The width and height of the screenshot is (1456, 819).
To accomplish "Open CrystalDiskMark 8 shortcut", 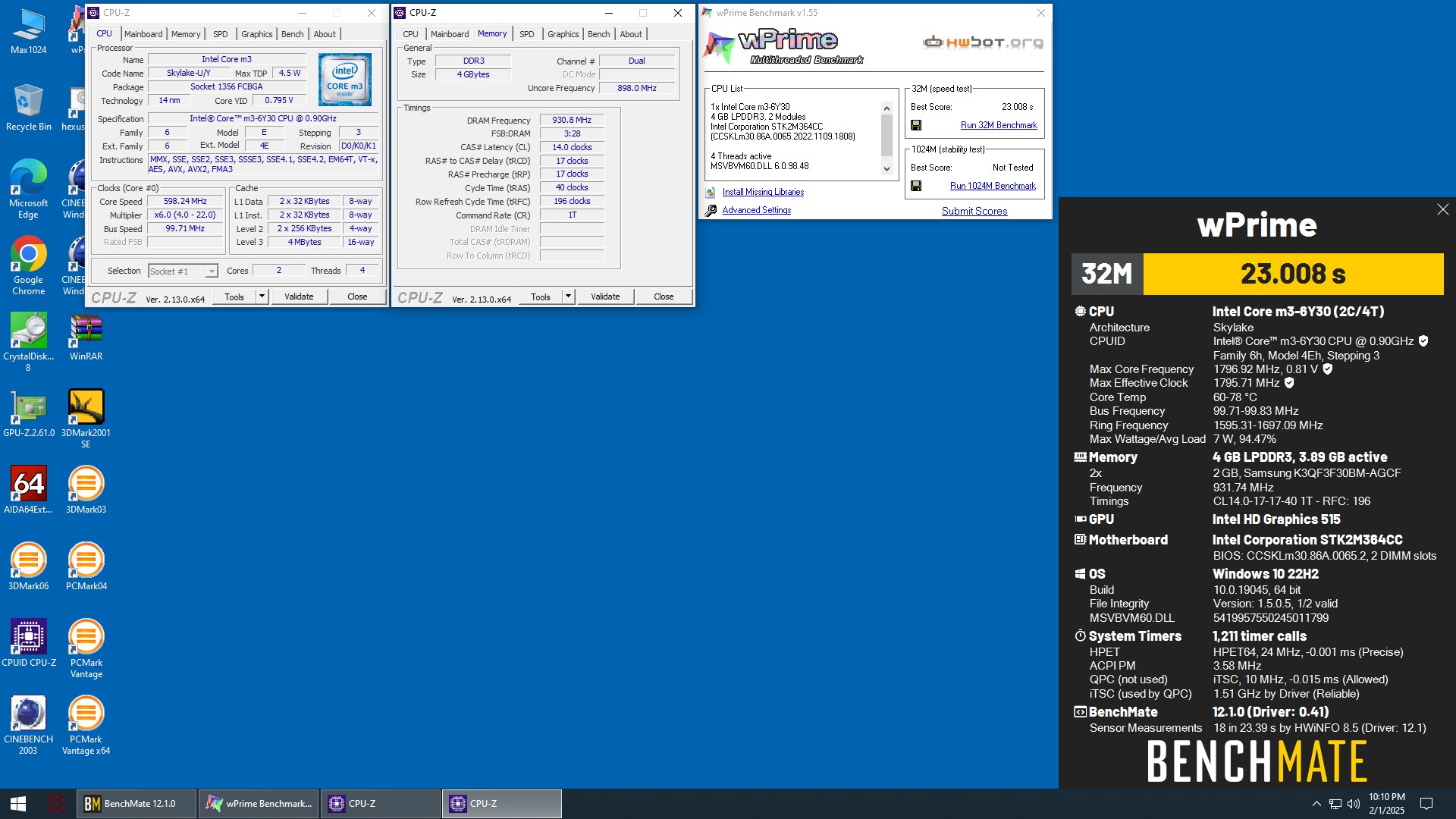I will 28,343.
